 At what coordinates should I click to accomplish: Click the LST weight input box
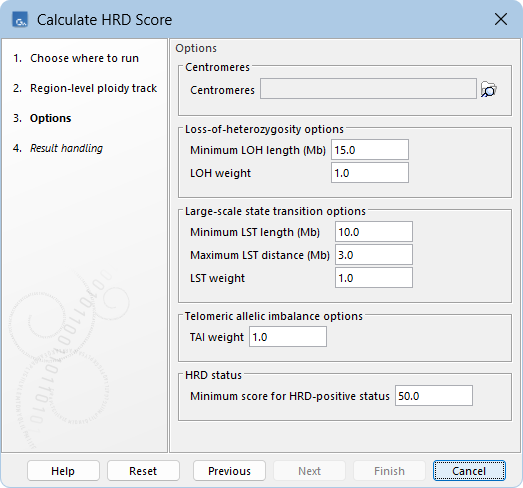374,278
